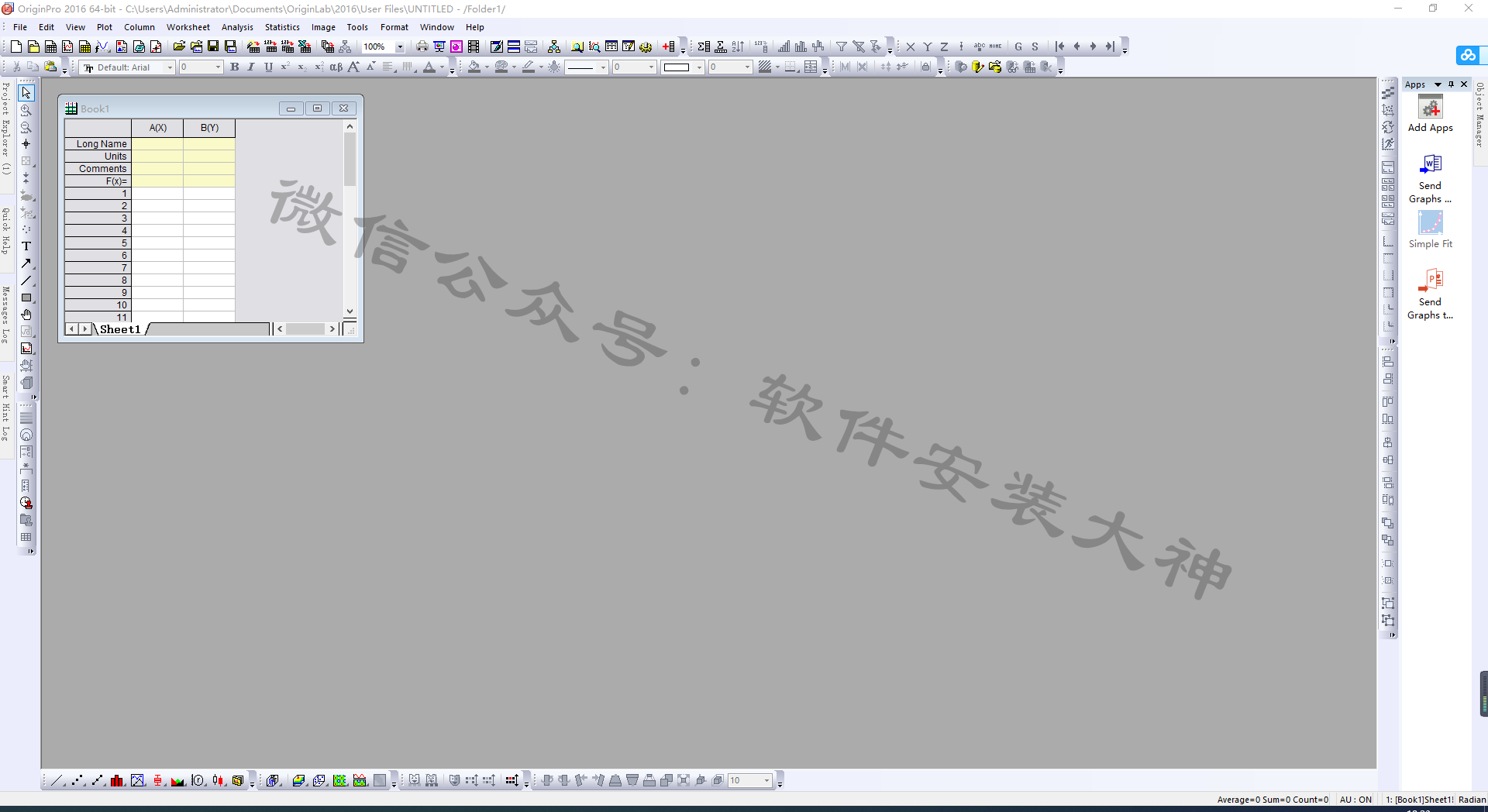Click the blue cloud icon
This screenshot has height=812, width=1488.
click(x=1469, y=55)
